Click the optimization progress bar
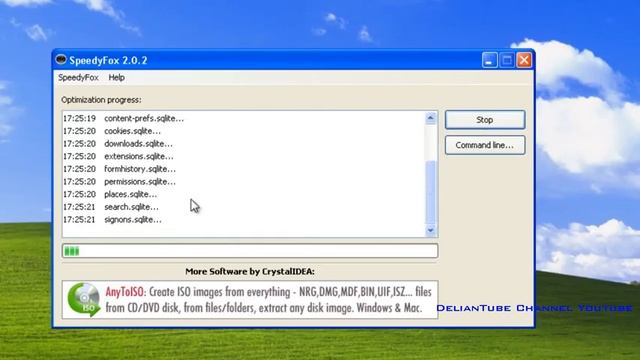640x360 pixels. click(250, 251)
